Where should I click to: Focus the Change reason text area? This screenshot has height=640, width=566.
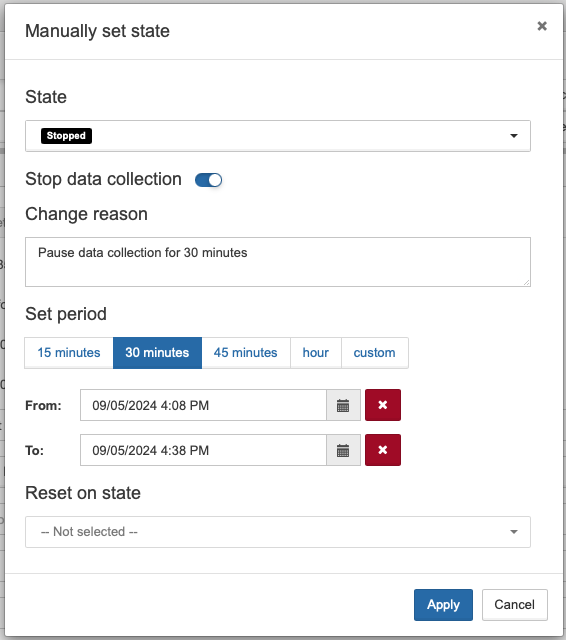pos(278,262)
